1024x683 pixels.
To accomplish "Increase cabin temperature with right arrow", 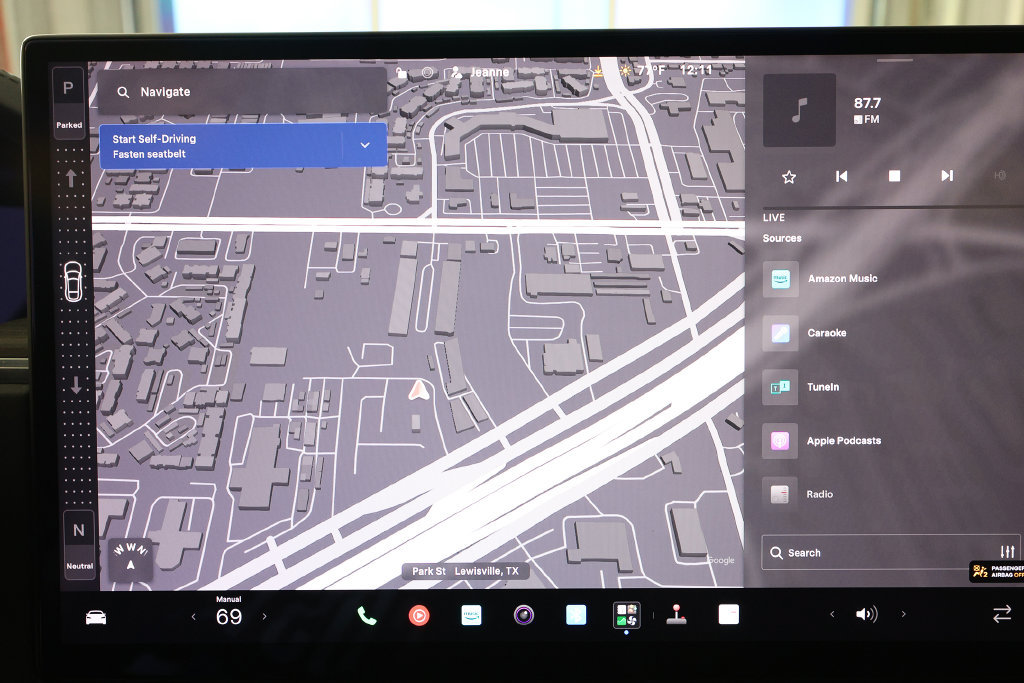I will pos(264,616).
